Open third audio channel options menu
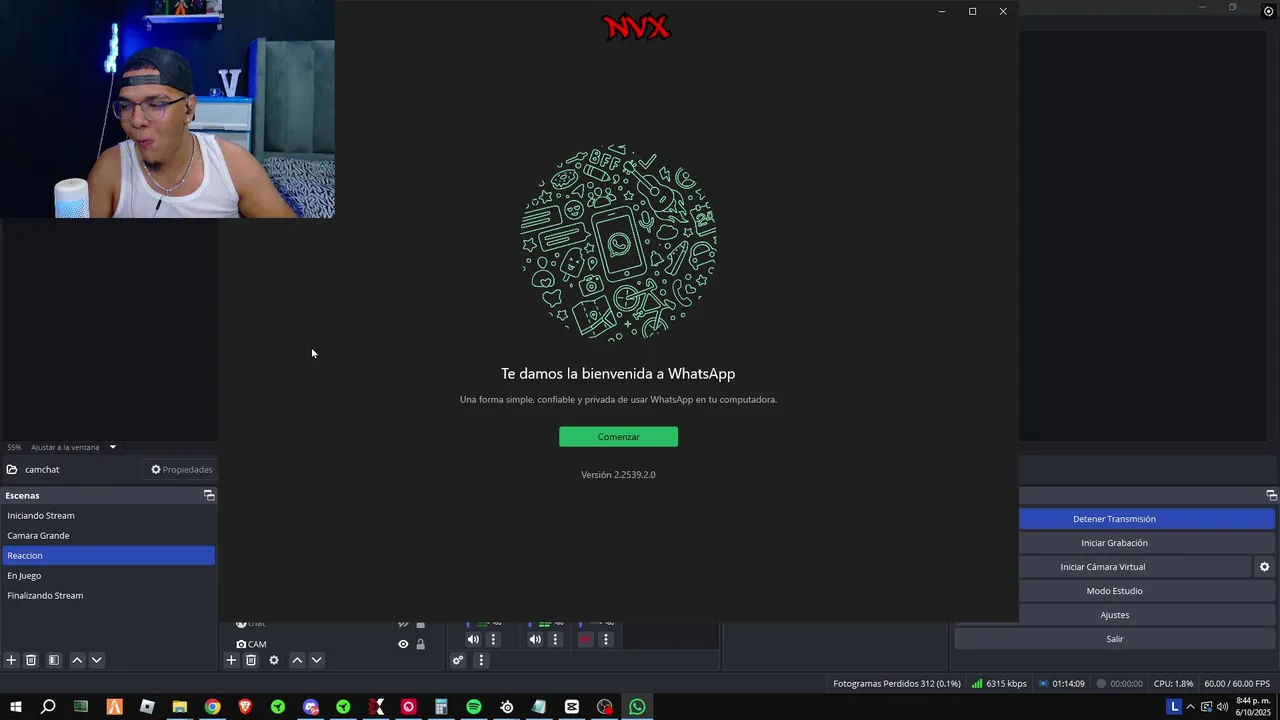The image size is (1280, 720). 605,640
